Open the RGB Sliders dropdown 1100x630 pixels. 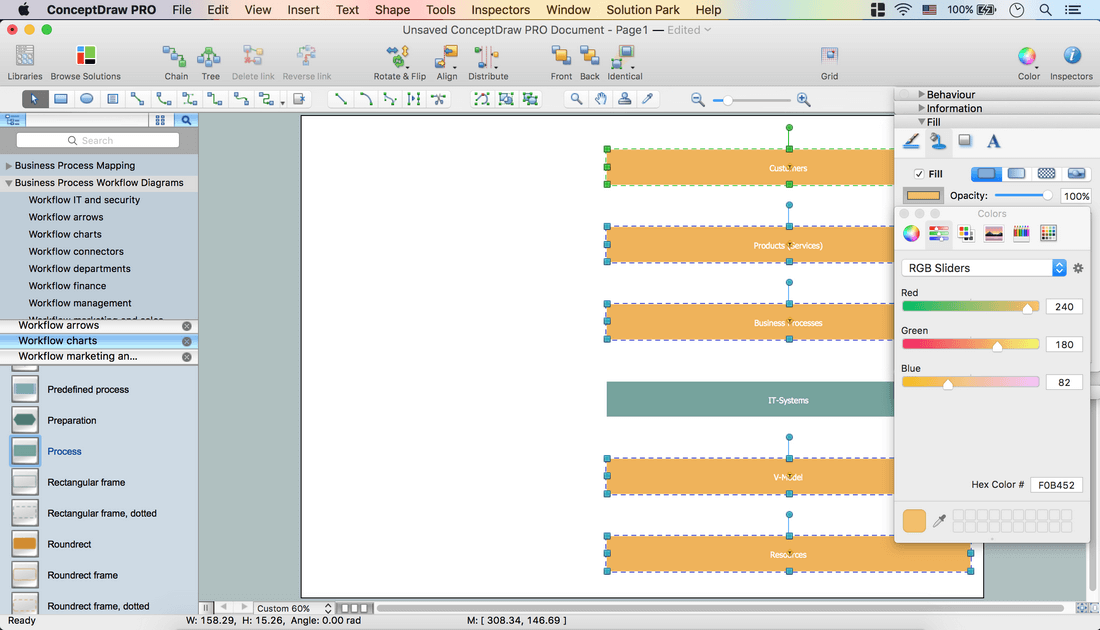click(x=984, y=268)
